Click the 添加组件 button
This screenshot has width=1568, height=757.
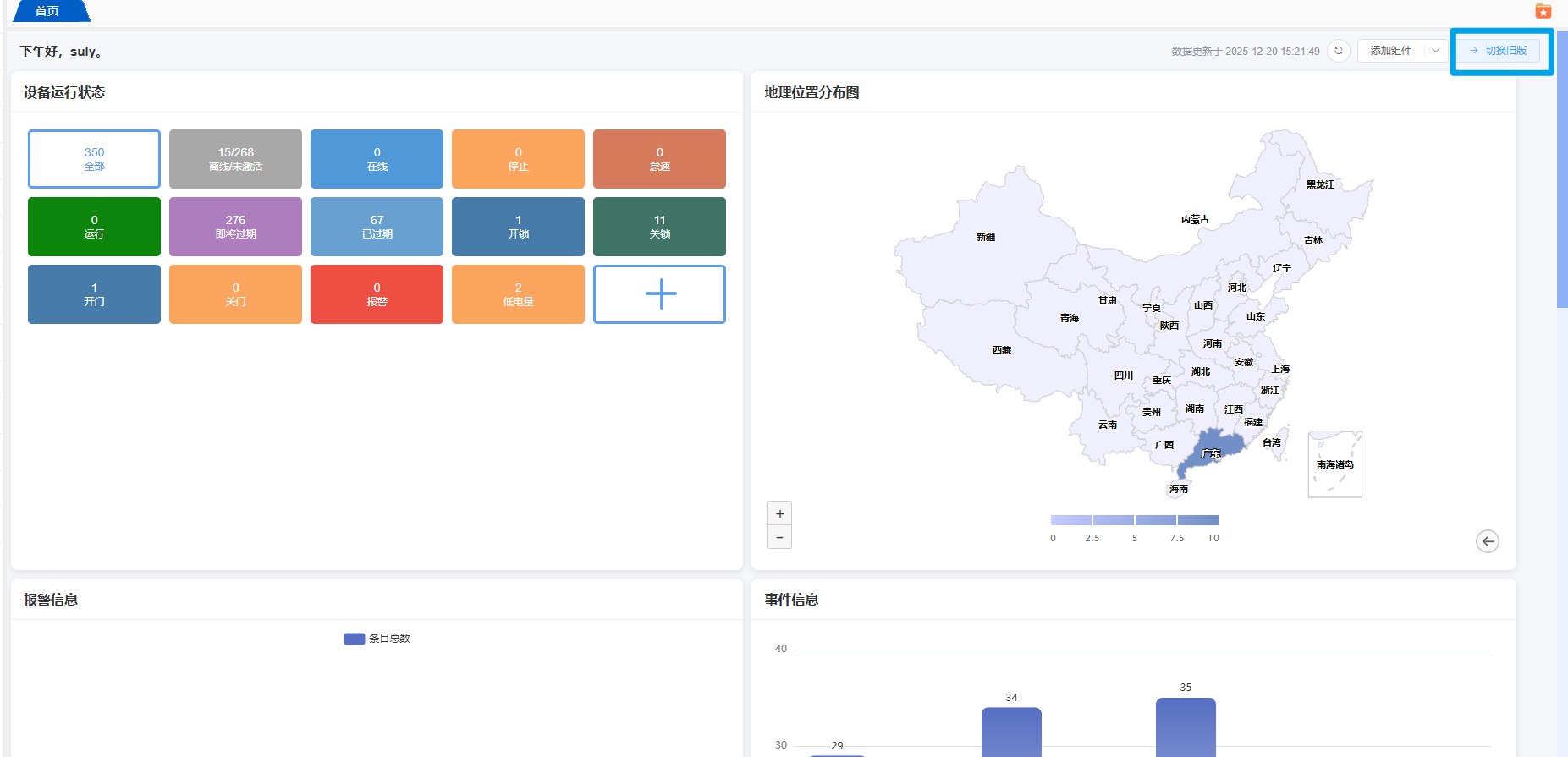point(1390,51)
